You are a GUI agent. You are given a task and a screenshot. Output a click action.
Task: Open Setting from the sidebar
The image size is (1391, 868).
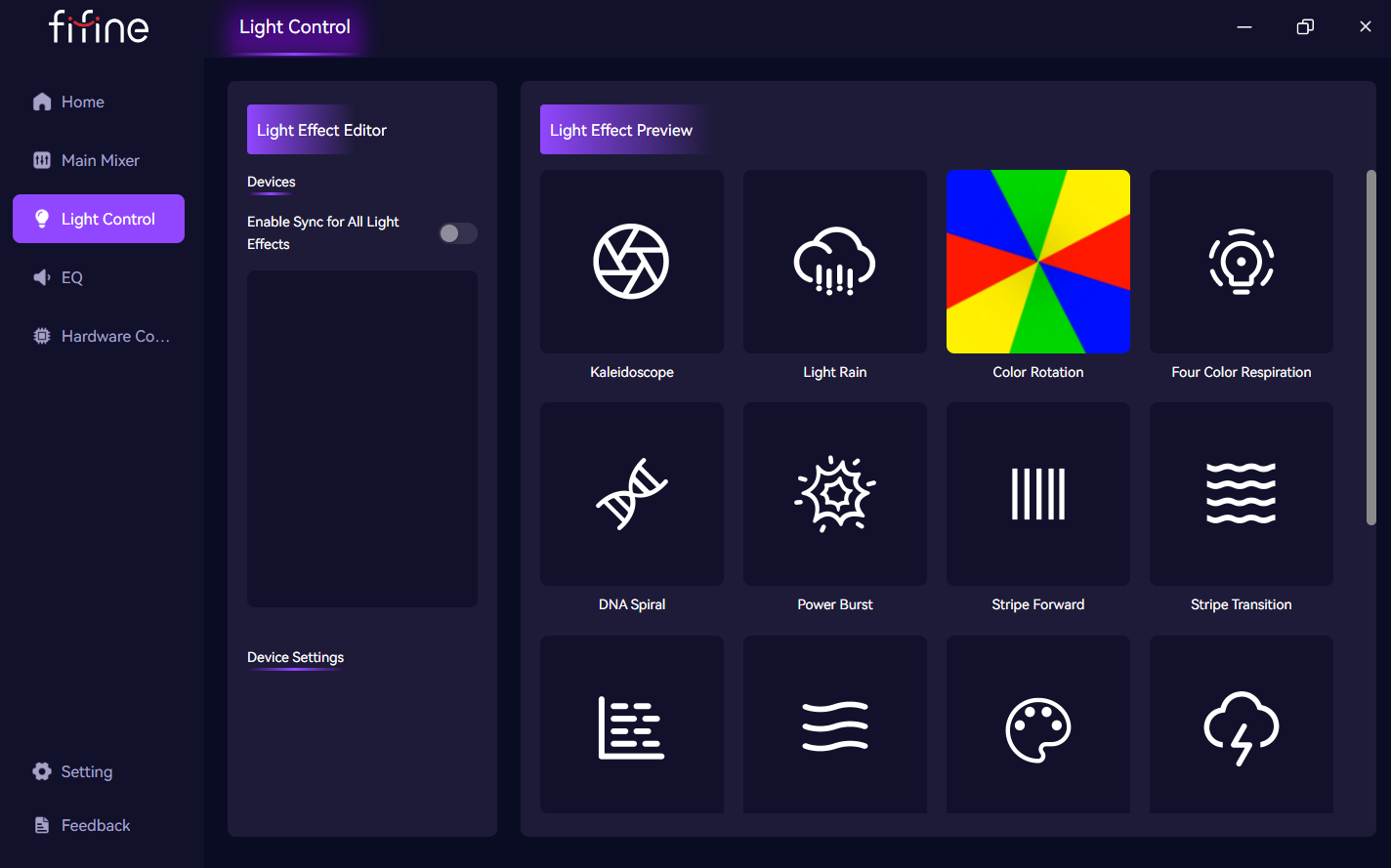(99, 771)
